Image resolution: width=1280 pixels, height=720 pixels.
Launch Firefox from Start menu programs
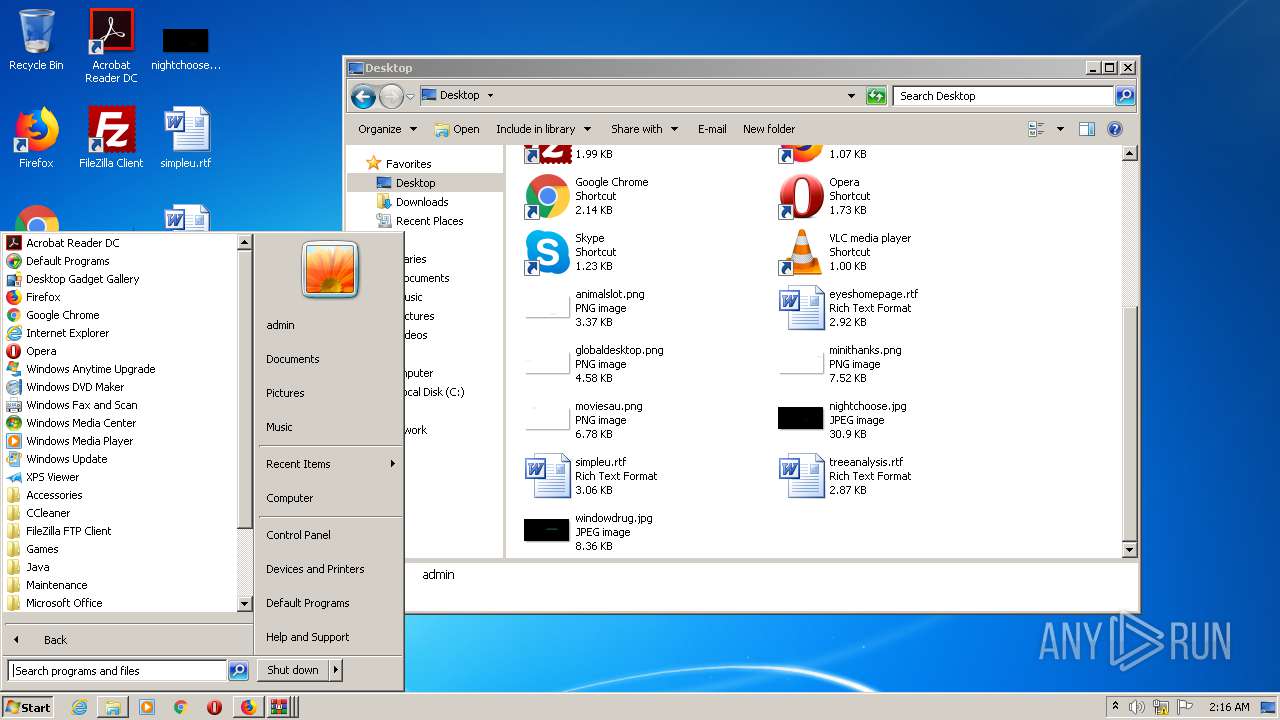tap(43, 297)
